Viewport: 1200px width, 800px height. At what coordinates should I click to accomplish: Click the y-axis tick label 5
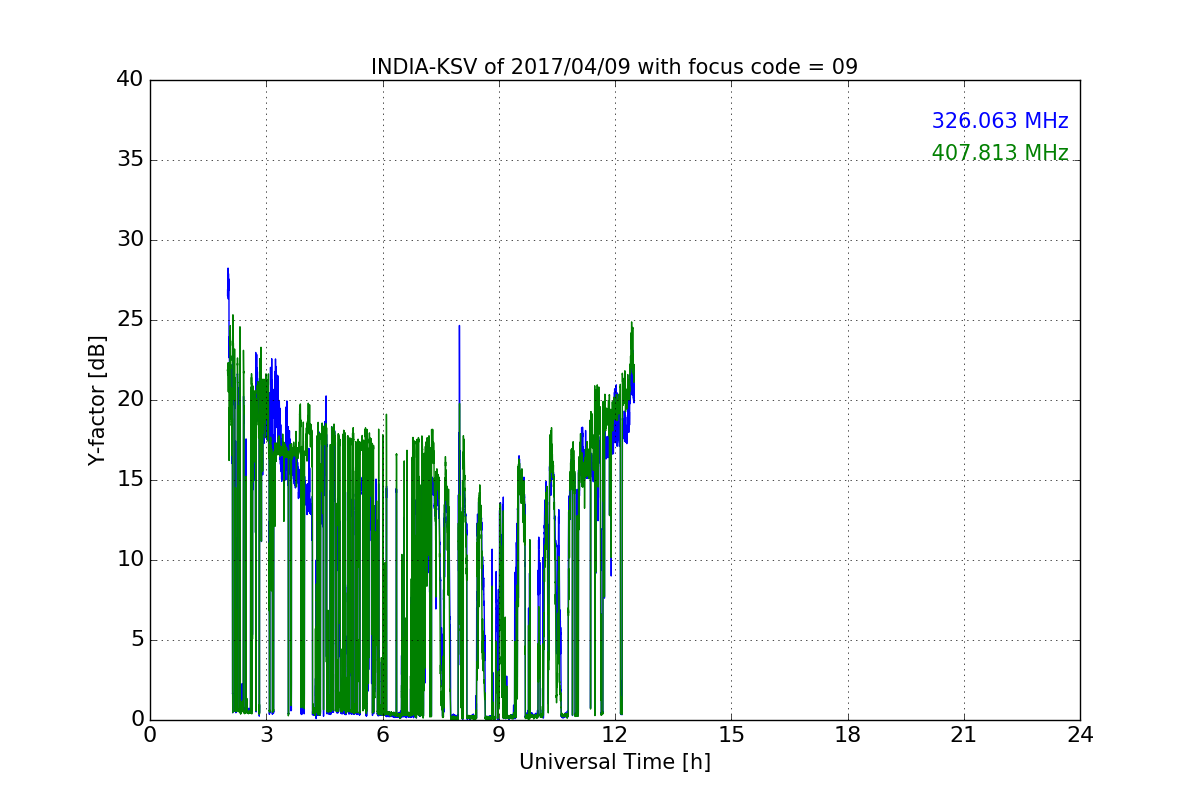(137, 640)
